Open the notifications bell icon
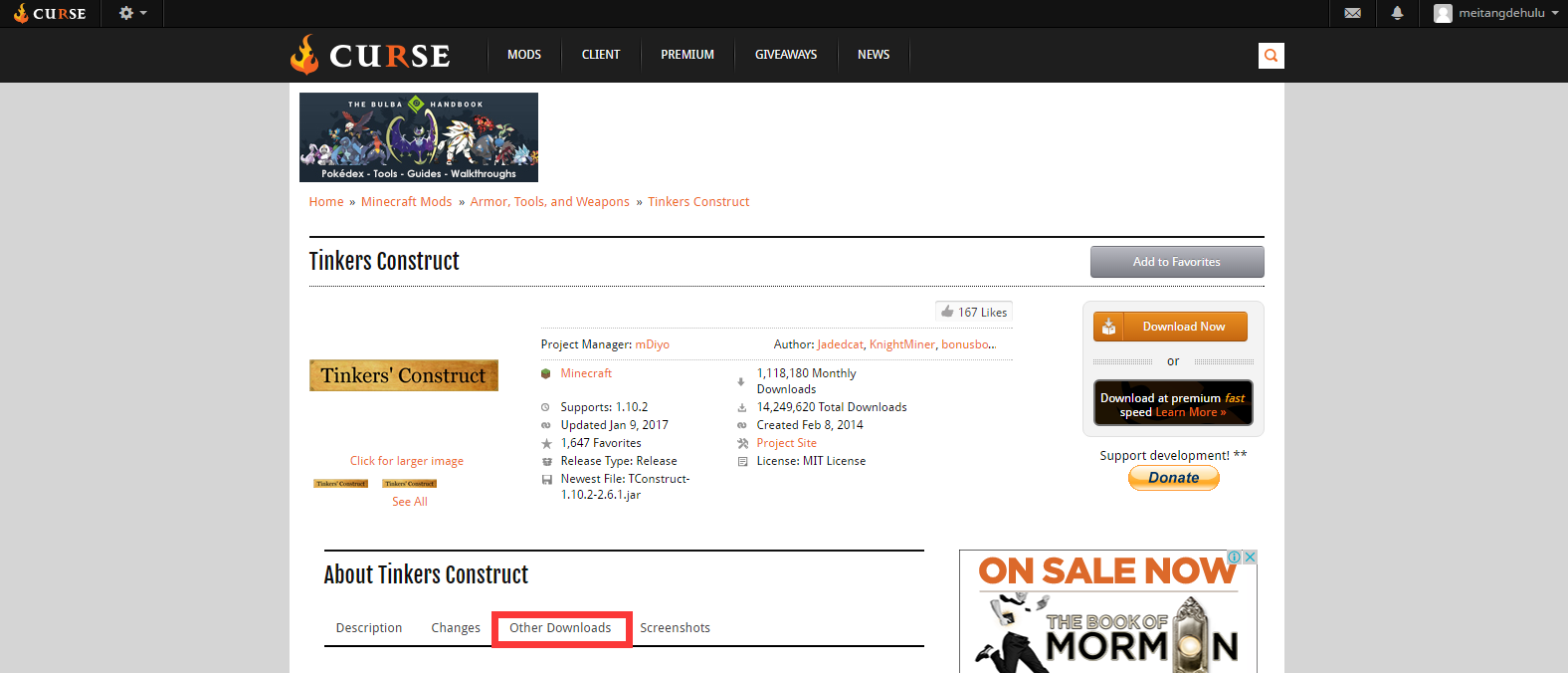The height and width of the screenshot is (673, 1568). [1397, 13]
